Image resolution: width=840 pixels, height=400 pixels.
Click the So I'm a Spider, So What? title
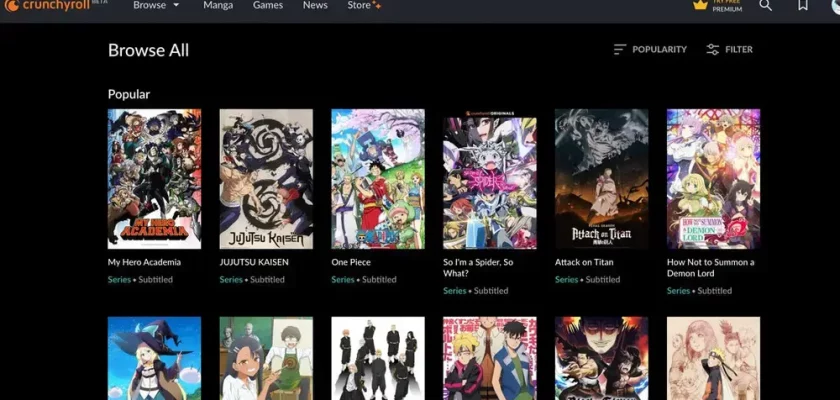(478, 268)
